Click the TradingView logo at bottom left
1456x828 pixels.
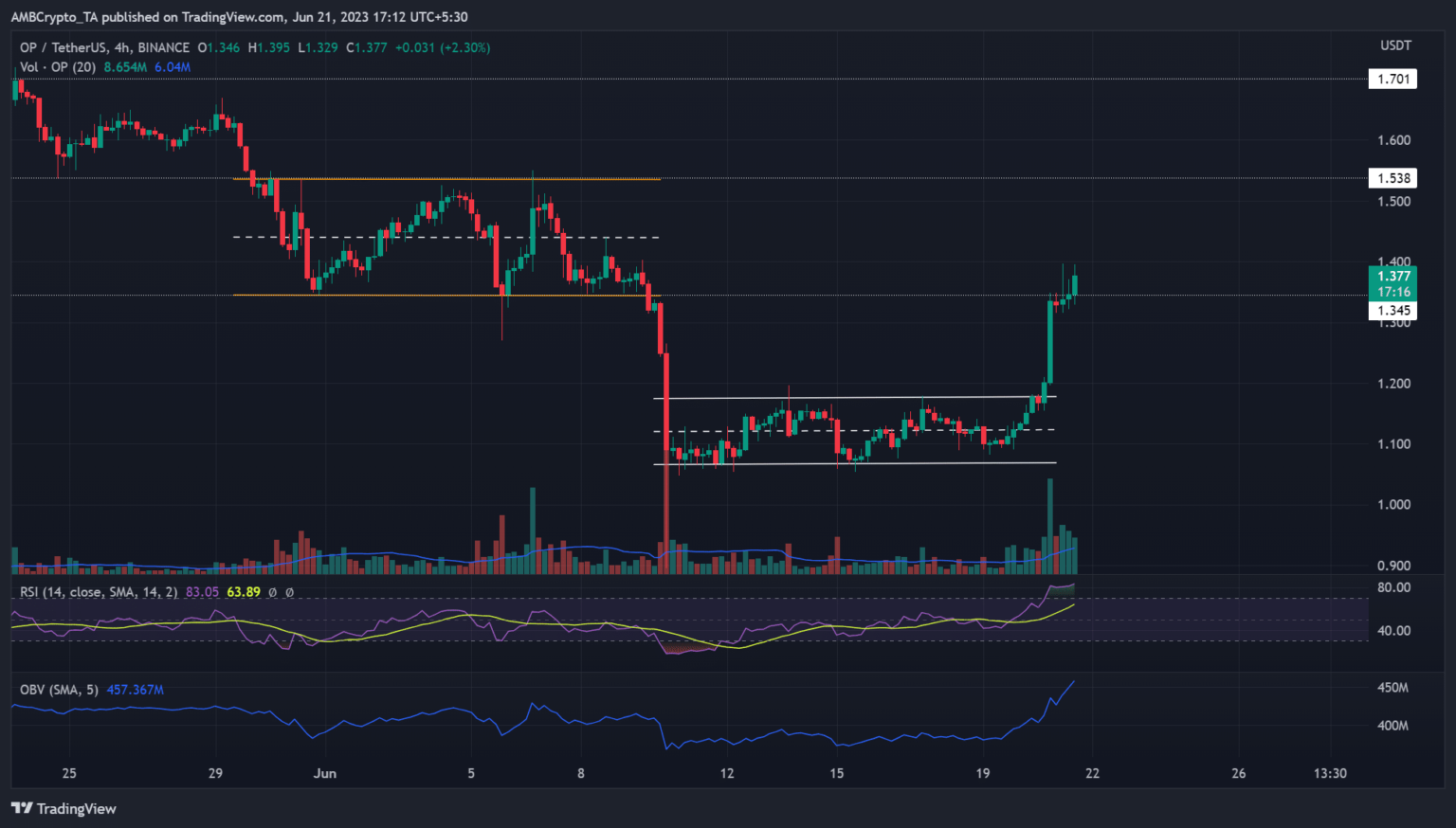[64, 808]
